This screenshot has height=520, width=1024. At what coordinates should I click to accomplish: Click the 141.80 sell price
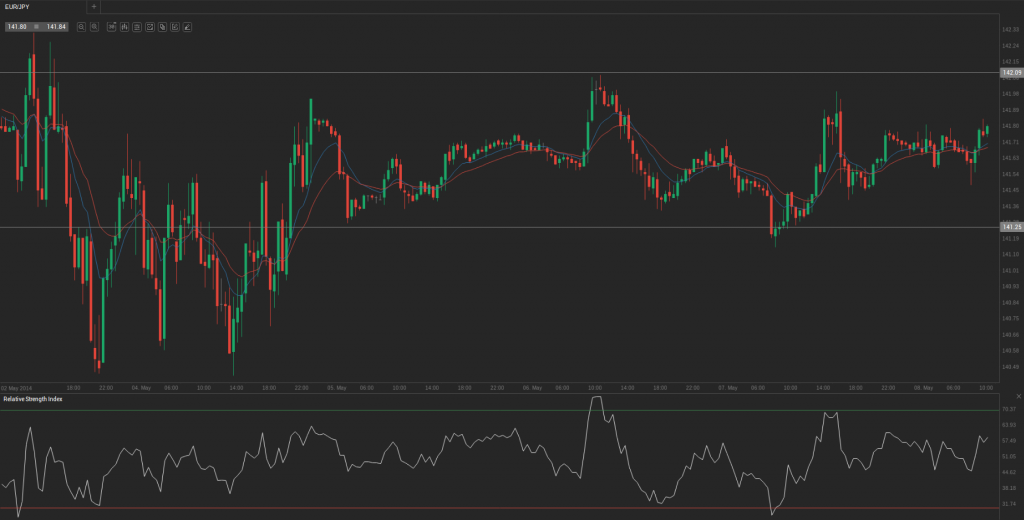coord(17,27)
